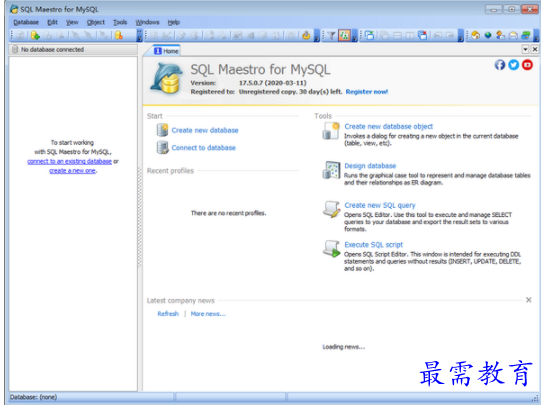Open the View menu
This screenshot has width=541, height=405.
72,22
